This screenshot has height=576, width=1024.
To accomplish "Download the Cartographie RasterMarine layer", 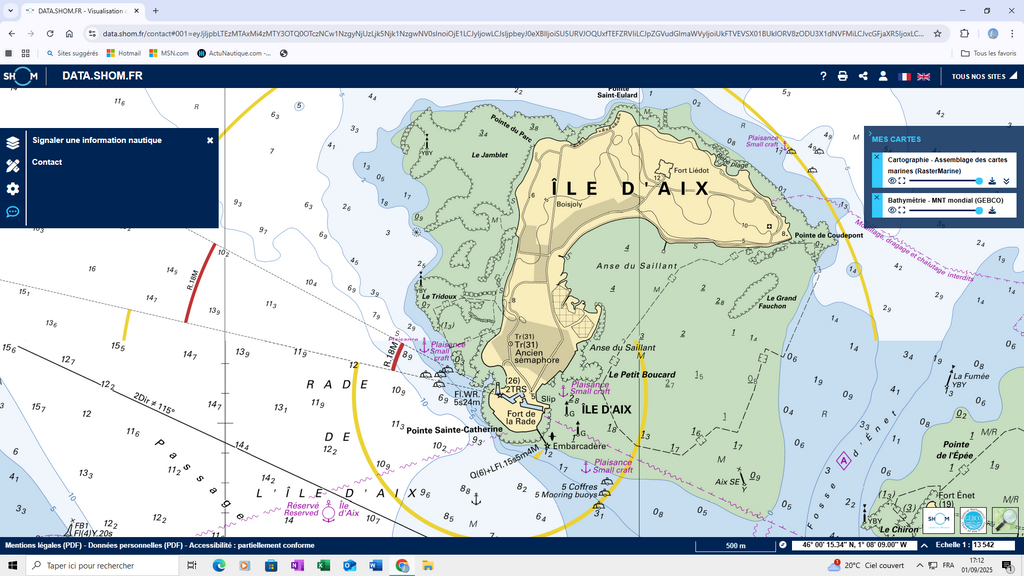I will 992,181.
